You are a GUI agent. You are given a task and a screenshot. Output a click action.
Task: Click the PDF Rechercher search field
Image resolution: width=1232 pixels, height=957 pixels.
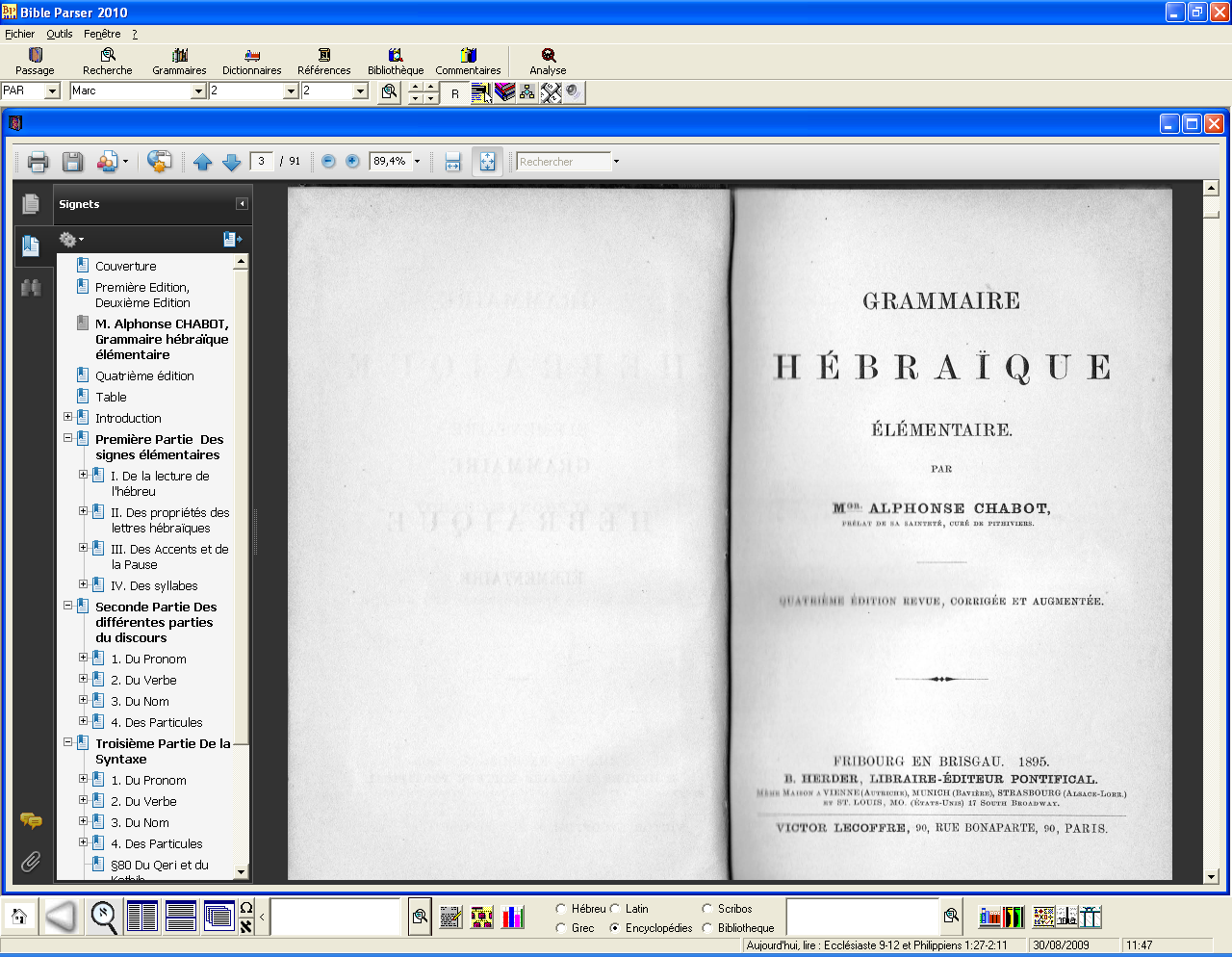(x=563, y=162)
